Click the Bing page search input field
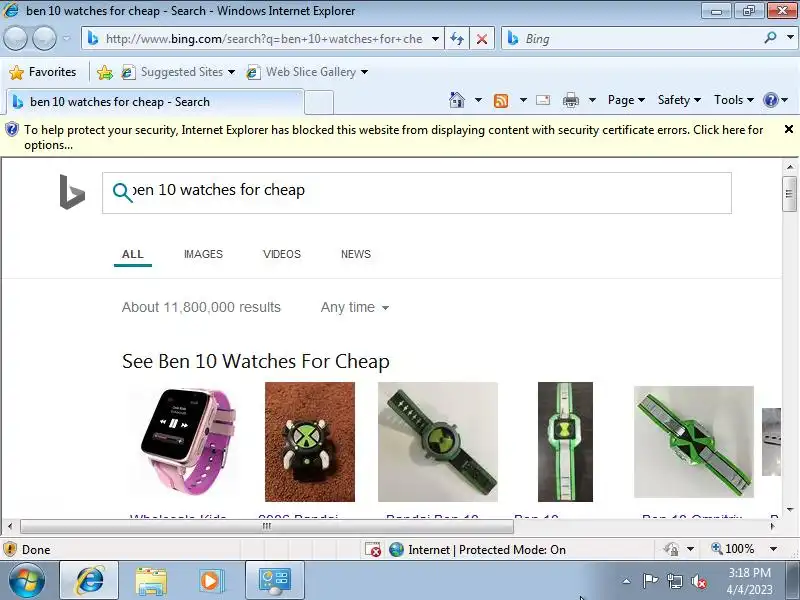 tap(416, 192)
